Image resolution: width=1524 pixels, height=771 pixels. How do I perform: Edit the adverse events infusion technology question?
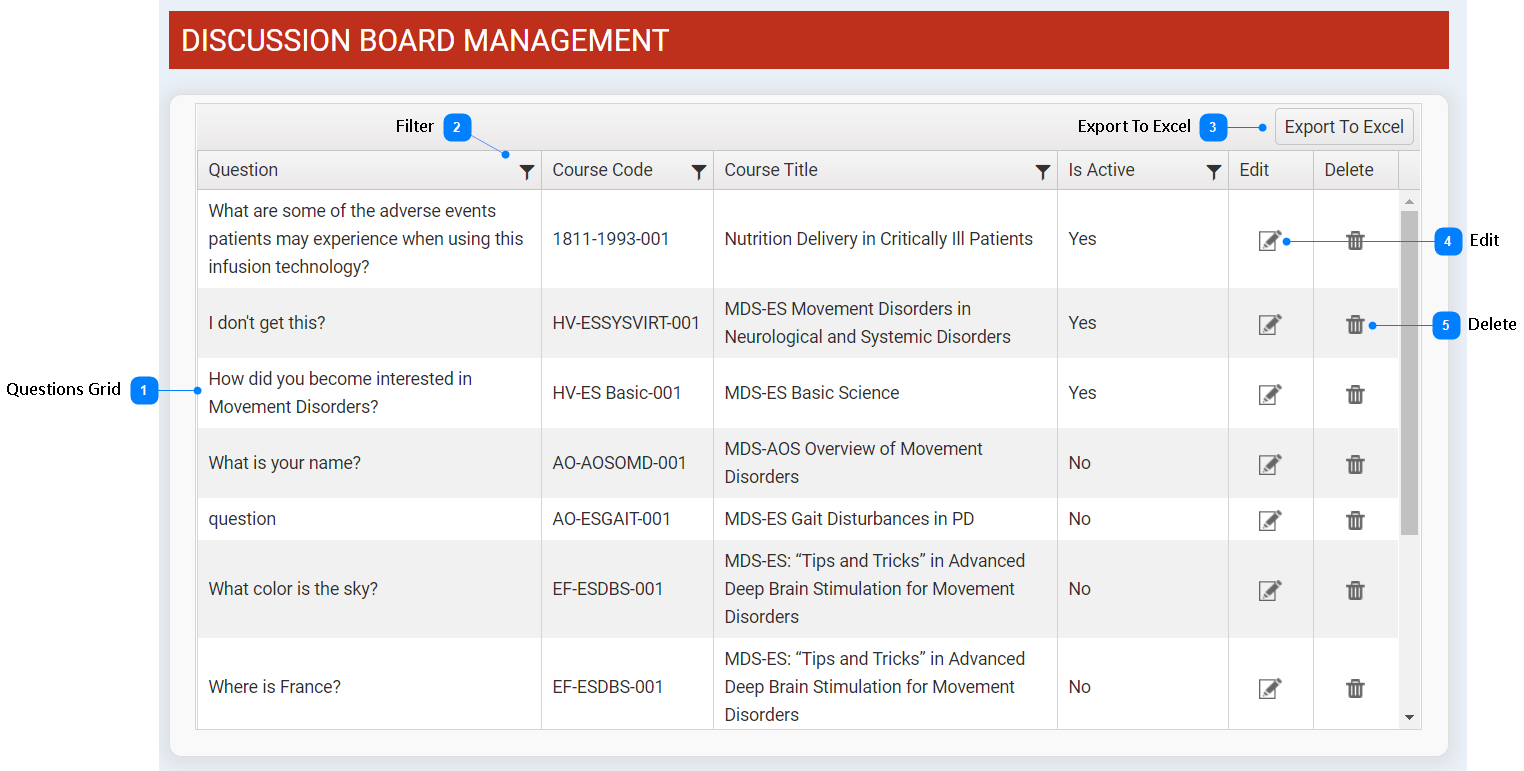1269,241
